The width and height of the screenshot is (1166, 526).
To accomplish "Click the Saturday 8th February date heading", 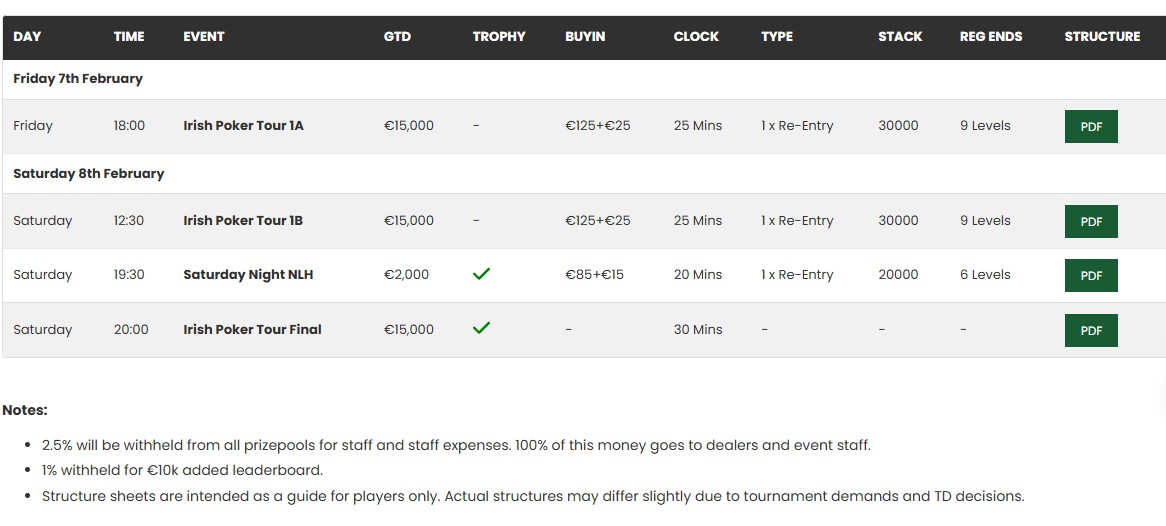I will point(88,174).
